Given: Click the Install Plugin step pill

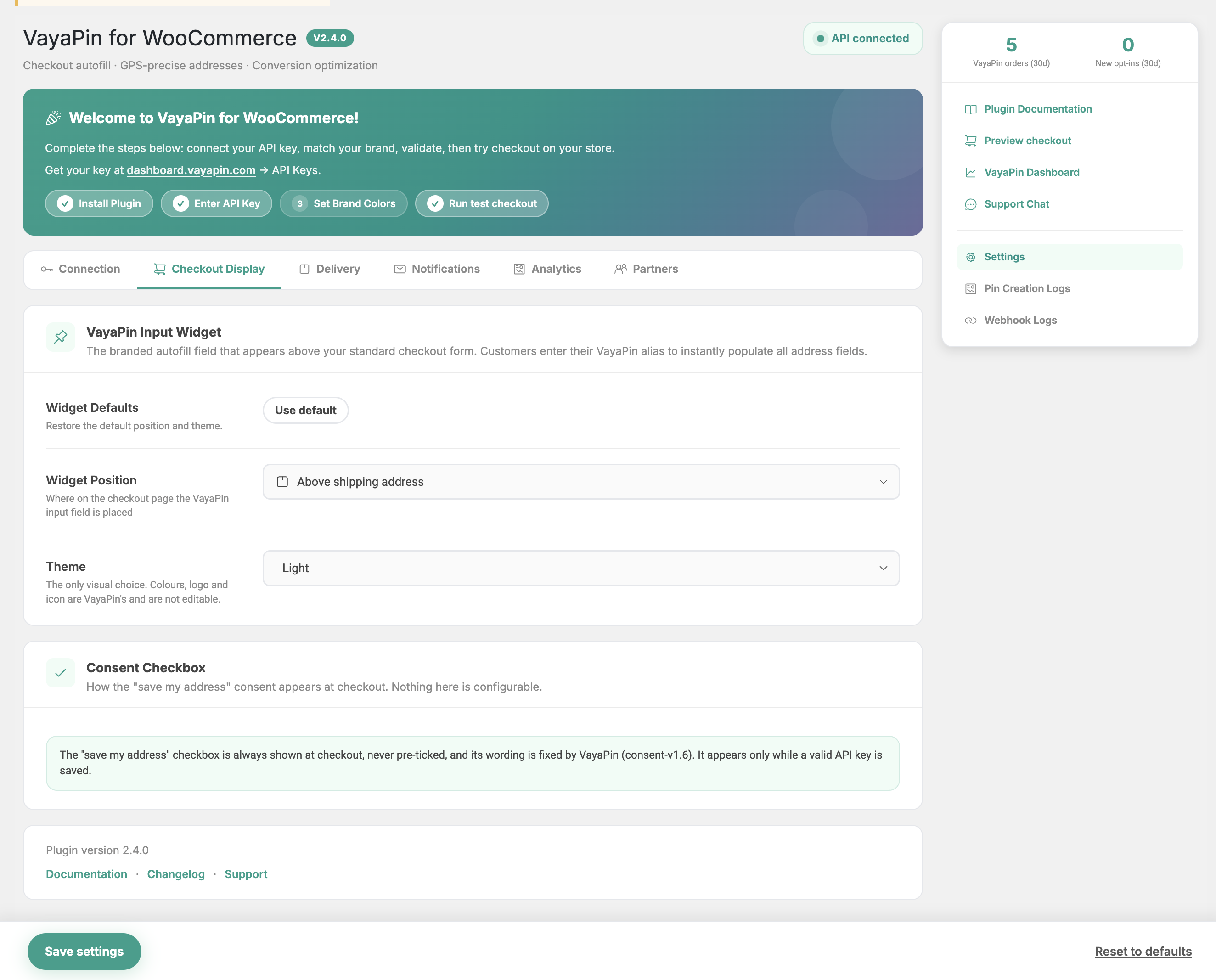Looking at the screenshot, I should point(99,204).
